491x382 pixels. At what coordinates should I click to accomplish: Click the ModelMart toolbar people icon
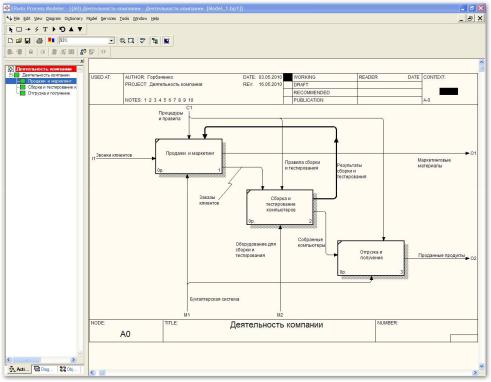click(83, 52)
